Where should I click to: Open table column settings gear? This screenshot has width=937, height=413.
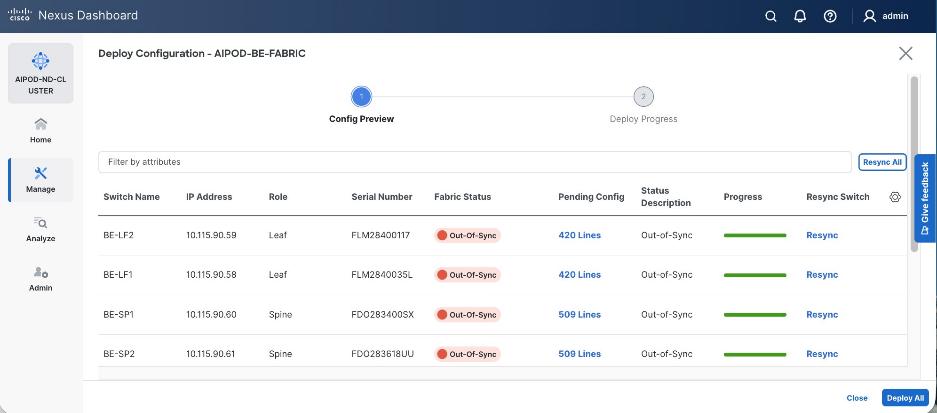(895, 197)
